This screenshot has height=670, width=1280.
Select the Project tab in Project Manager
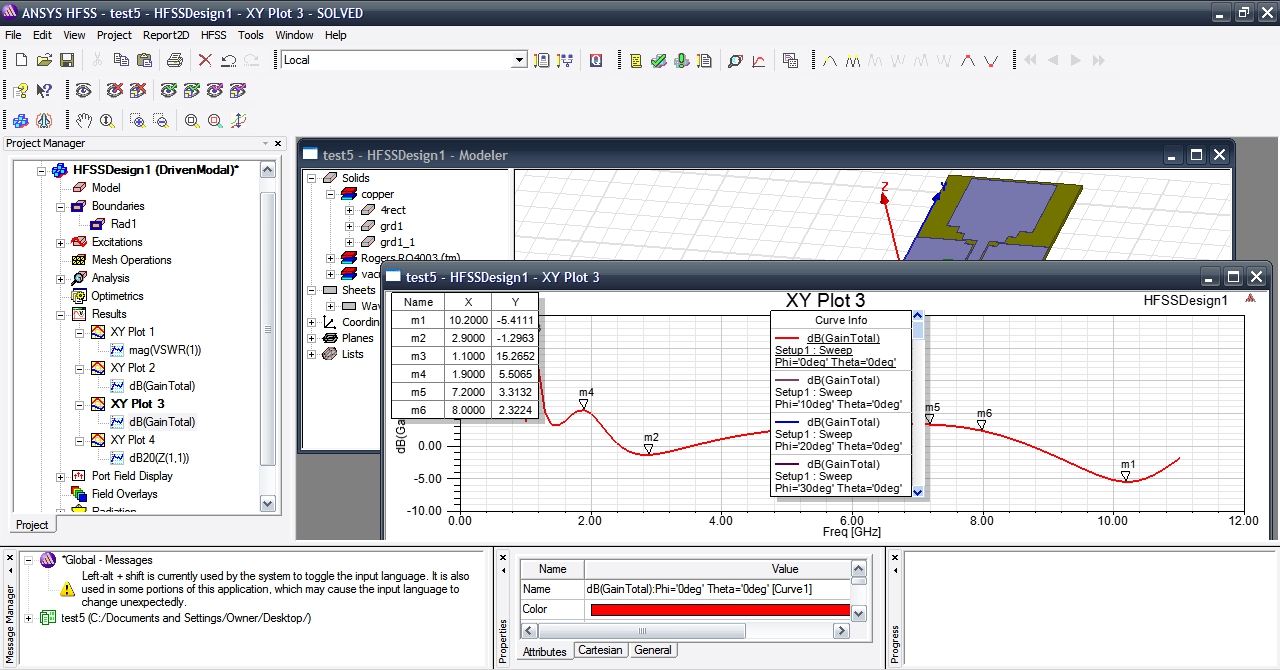32,525
